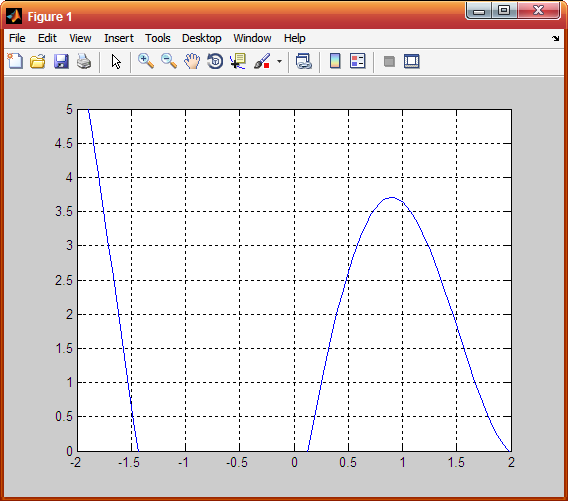Viewport: 568px width, 501px height.
Task: Select the Edit Plot arrow tool
Action: 116,61
